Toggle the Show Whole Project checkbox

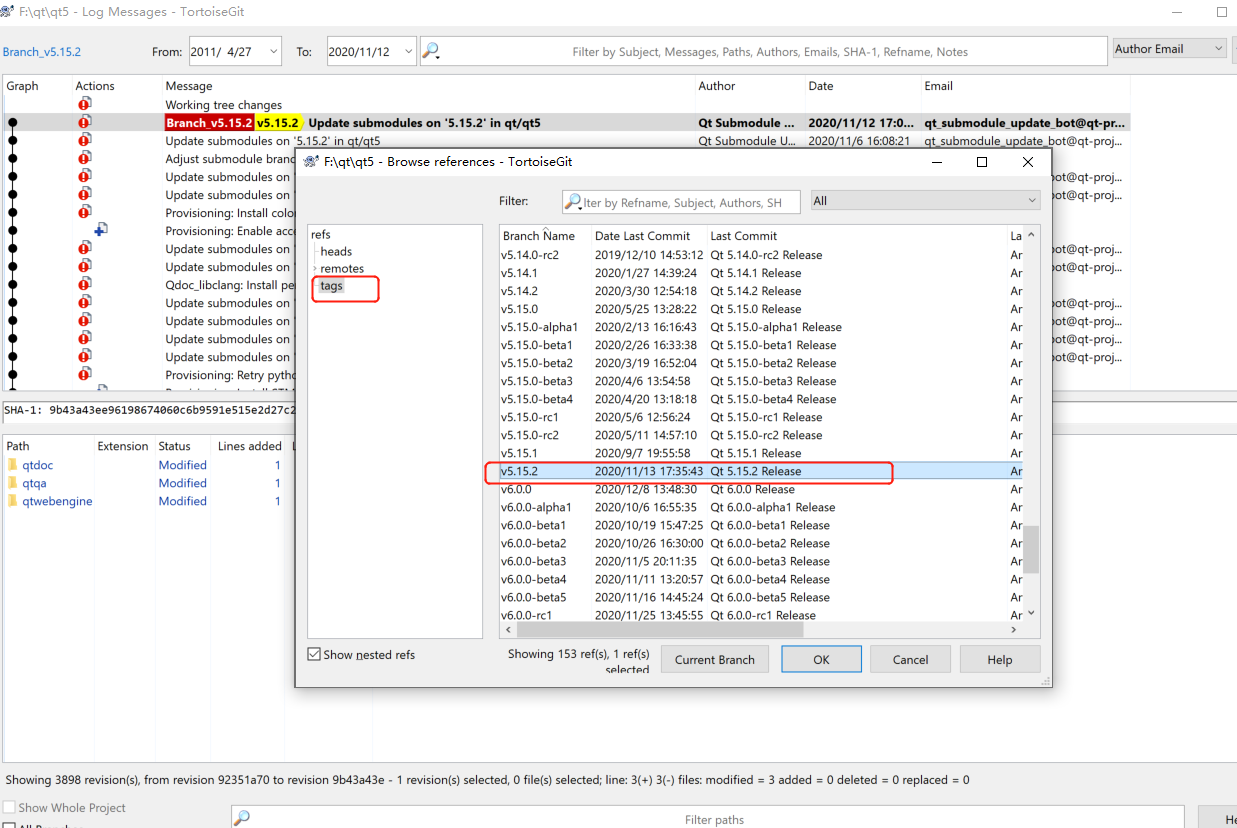tap(9, 807)
